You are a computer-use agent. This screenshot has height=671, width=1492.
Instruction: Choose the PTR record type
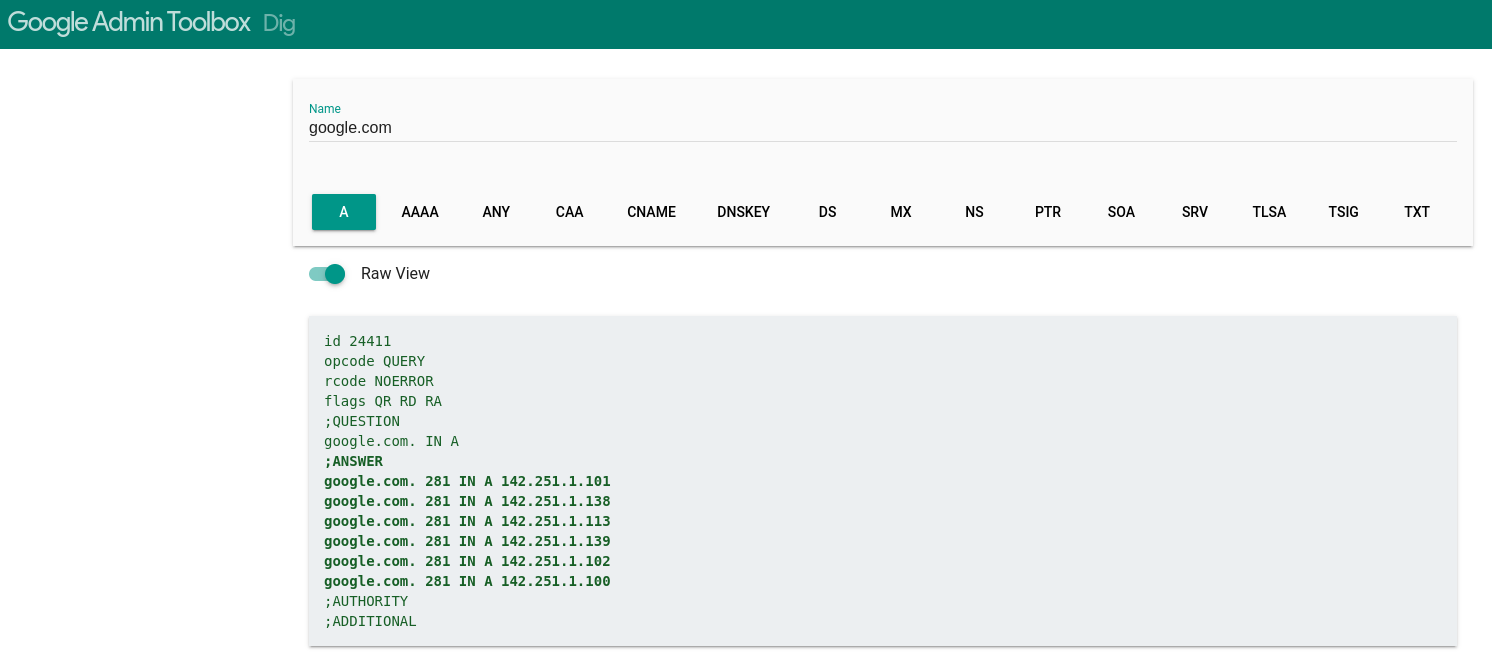1048,212
